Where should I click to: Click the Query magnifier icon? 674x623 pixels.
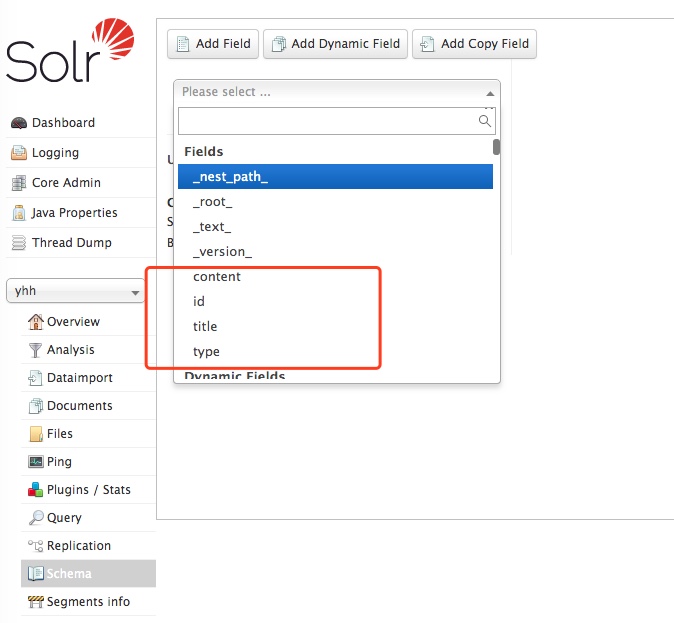(36, 518)
